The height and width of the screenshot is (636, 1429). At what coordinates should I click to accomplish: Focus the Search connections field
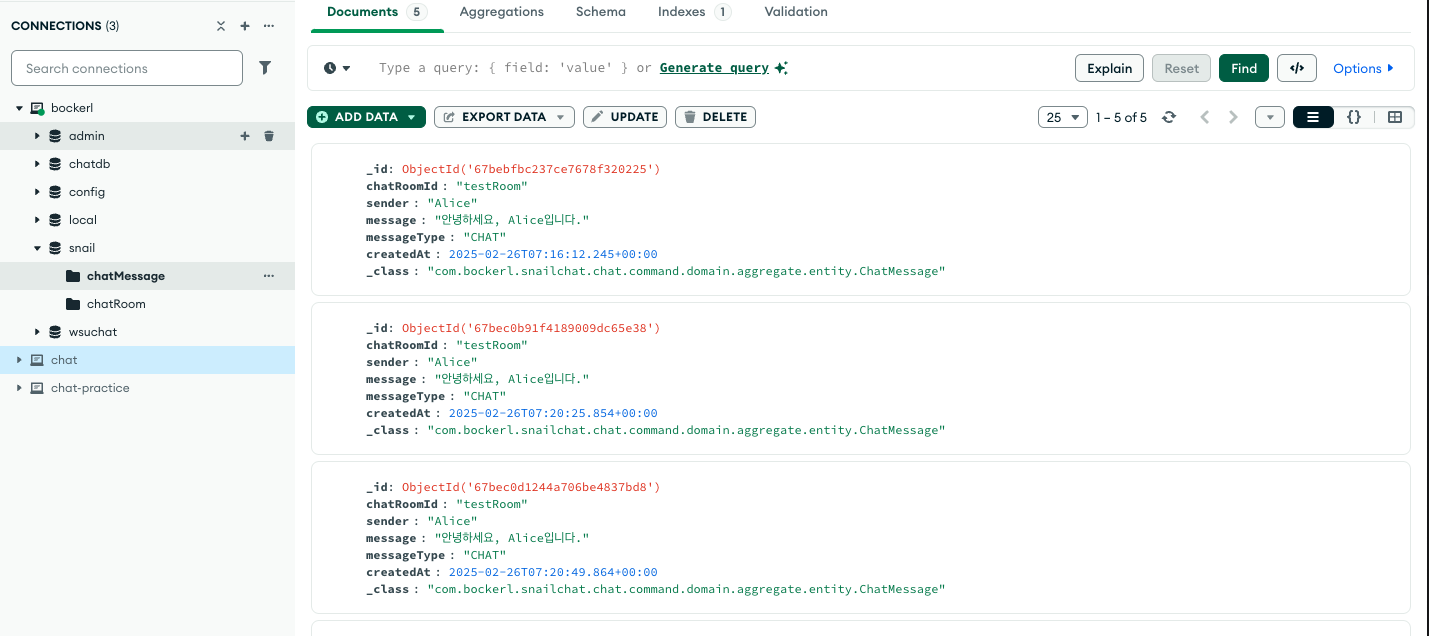click(127, 68)
